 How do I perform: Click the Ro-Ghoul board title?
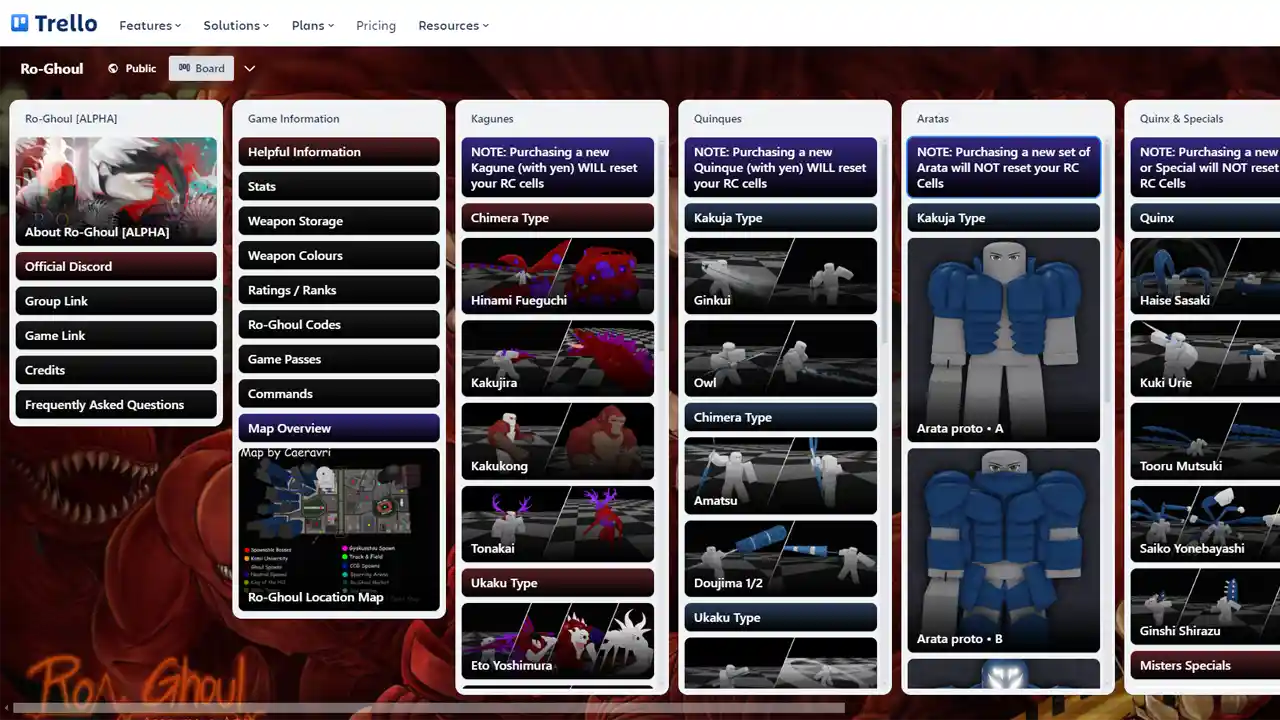click(x=52, y=68)
